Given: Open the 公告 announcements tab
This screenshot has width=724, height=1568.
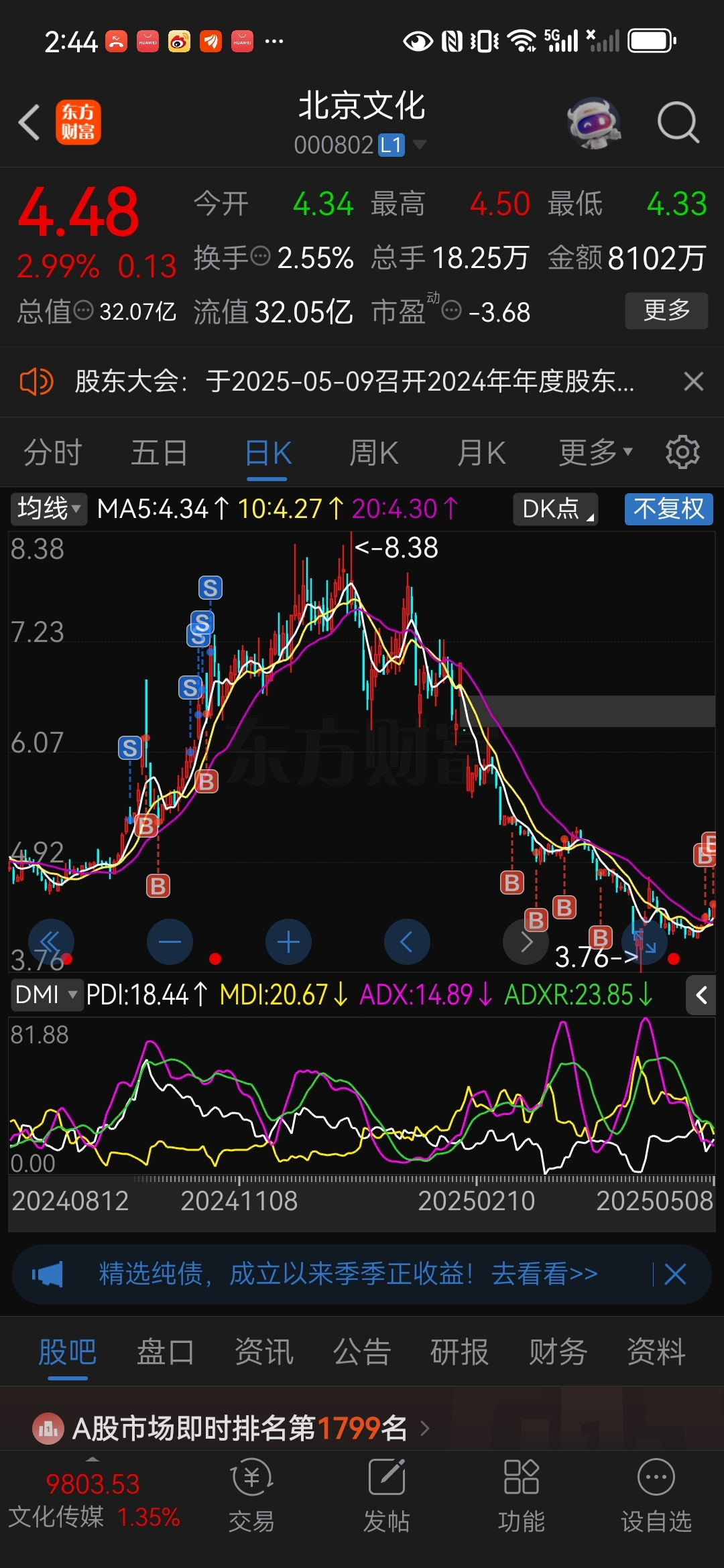Looking at the screenshot, I should (362, 1352).
